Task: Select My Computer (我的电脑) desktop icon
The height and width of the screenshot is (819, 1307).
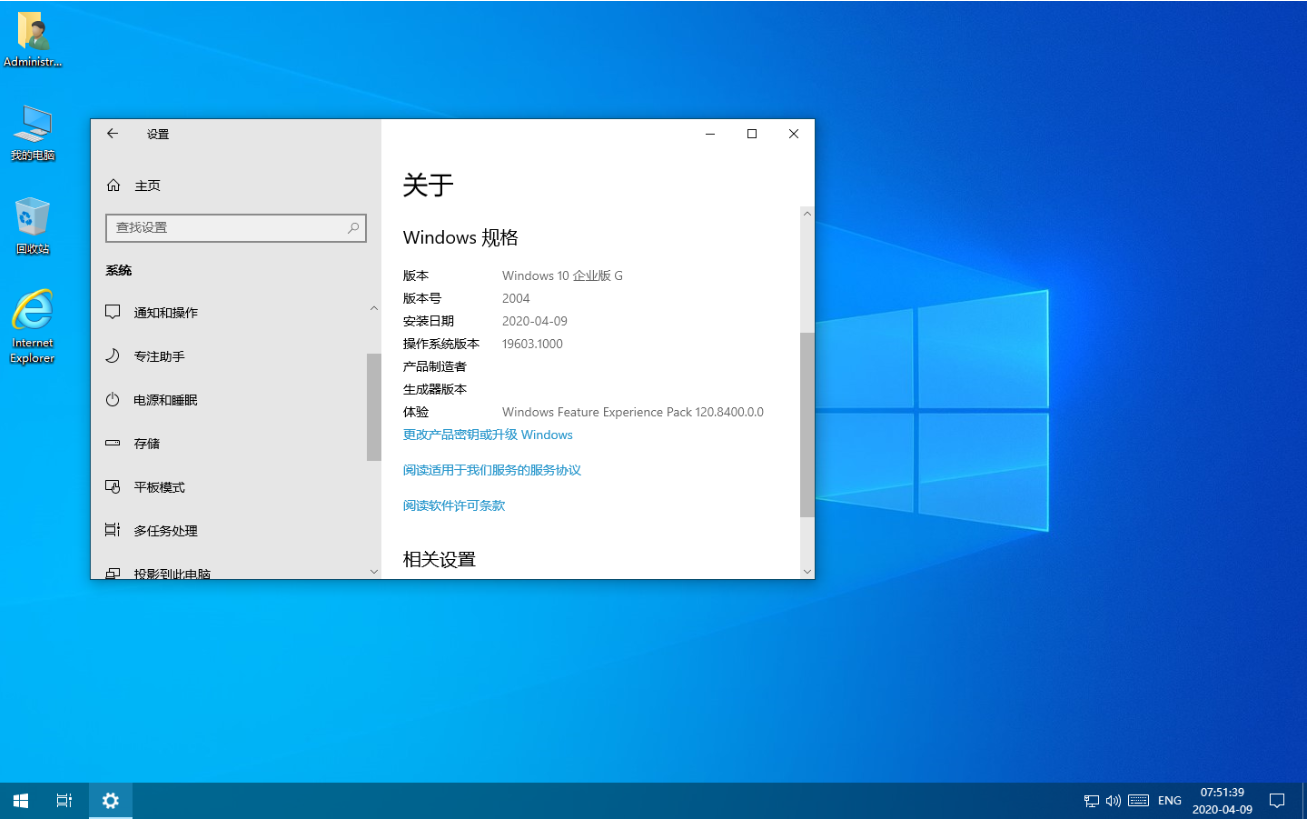Action: (32, 132)
